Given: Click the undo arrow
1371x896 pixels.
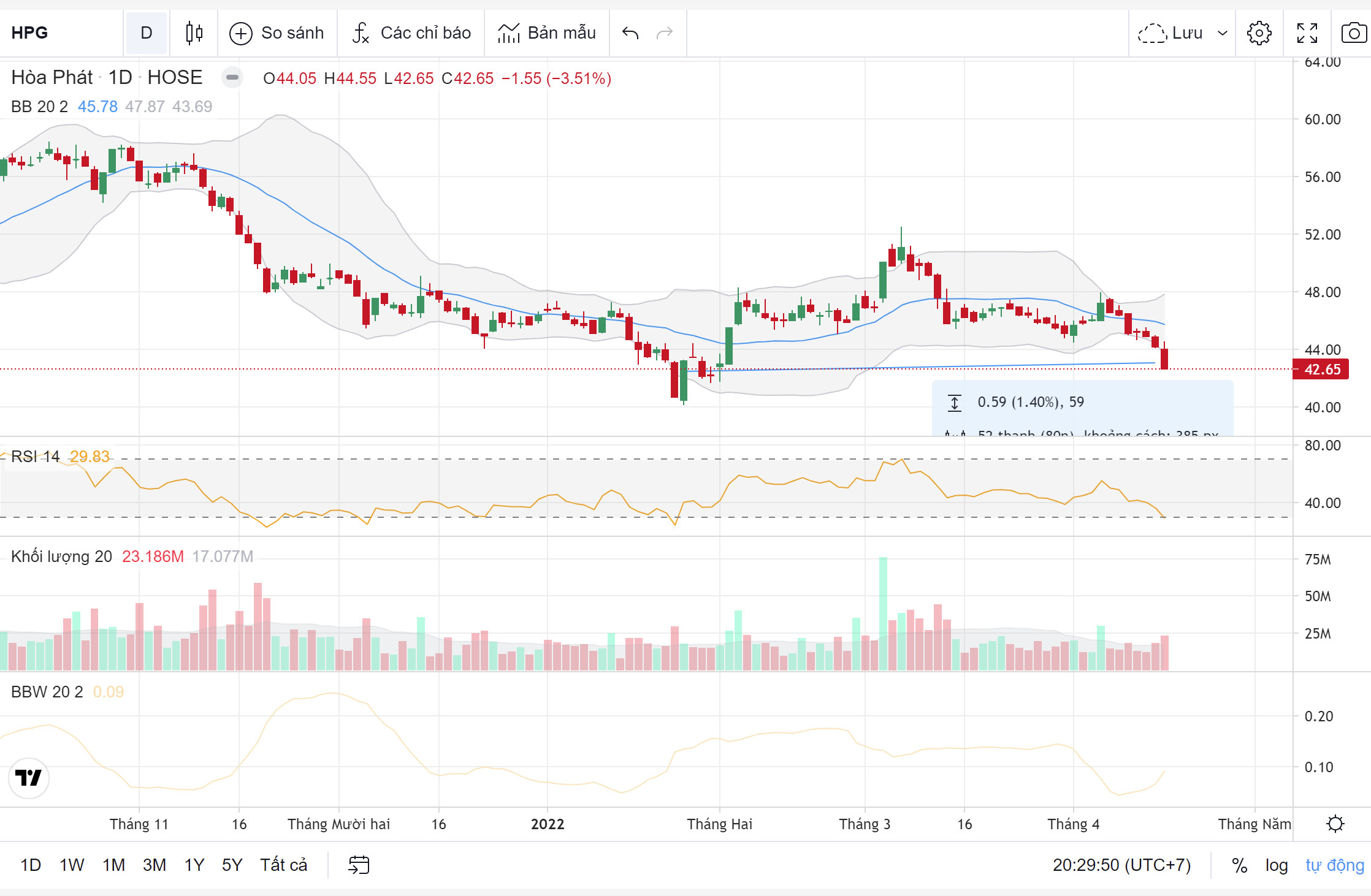Looking at the screenshot, I should point(630,33).
